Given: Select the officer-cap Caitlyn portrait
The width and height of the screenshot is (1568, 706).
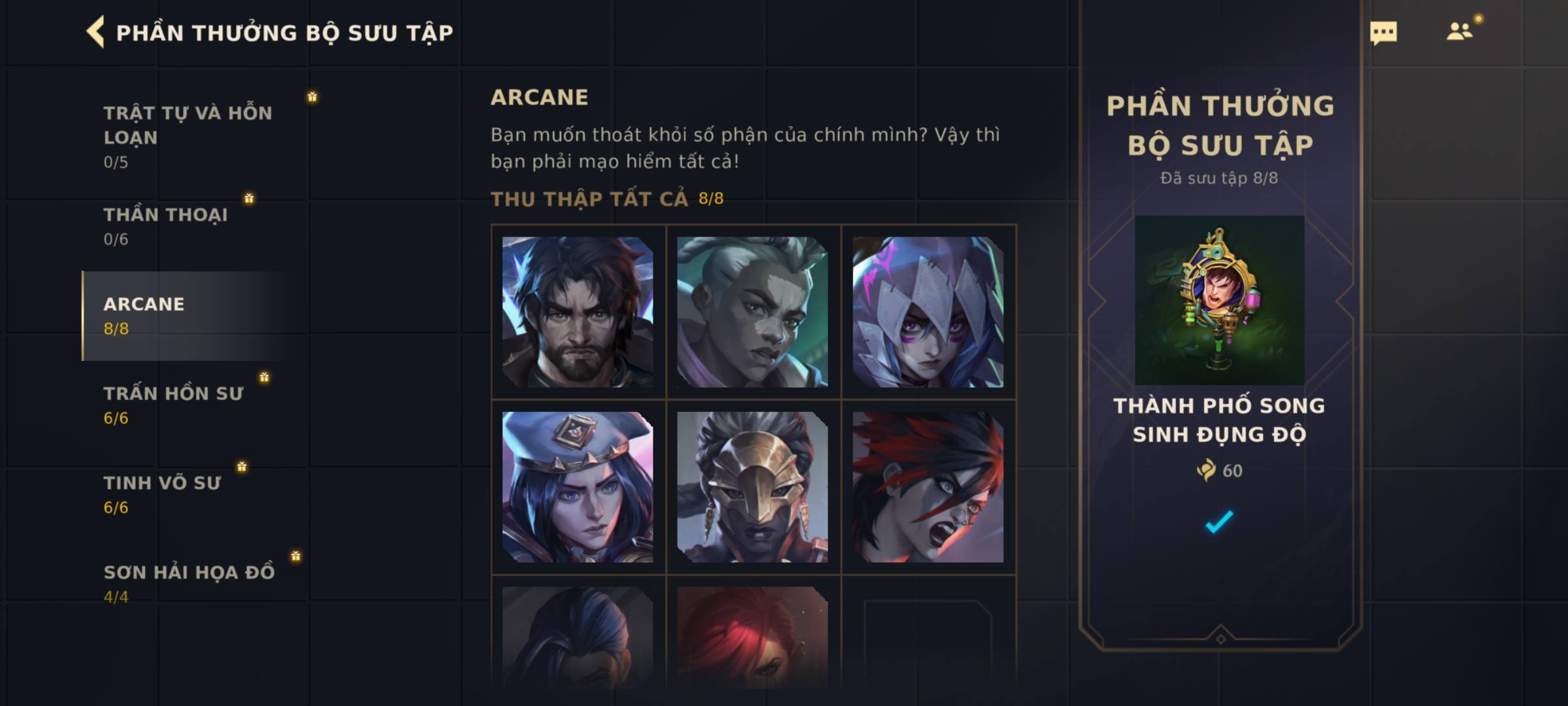Looking at the screenshot, I should tap(578, 487).
